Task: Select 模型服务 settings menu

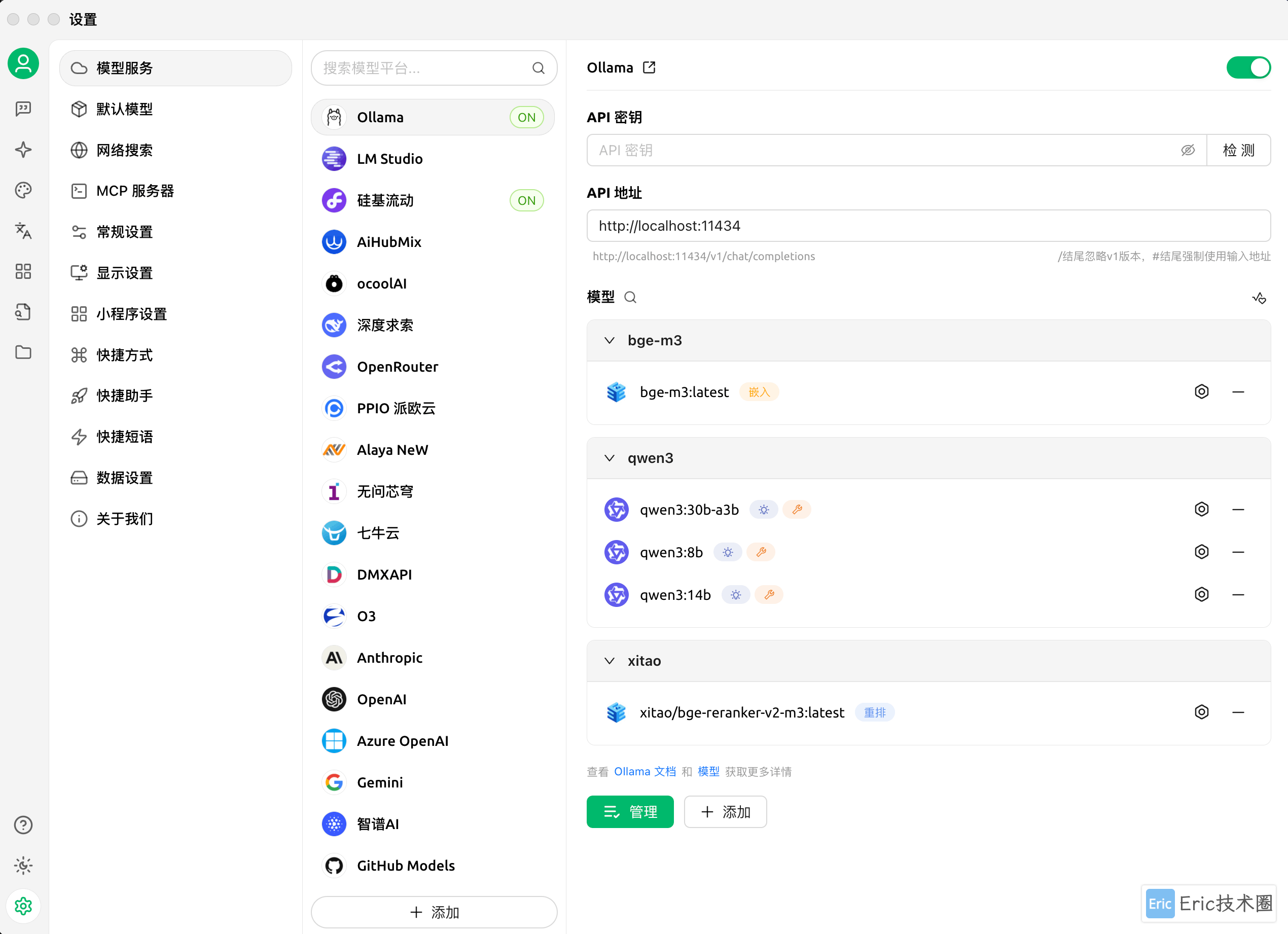Action: pyautogui.click(x=175, y=68)
